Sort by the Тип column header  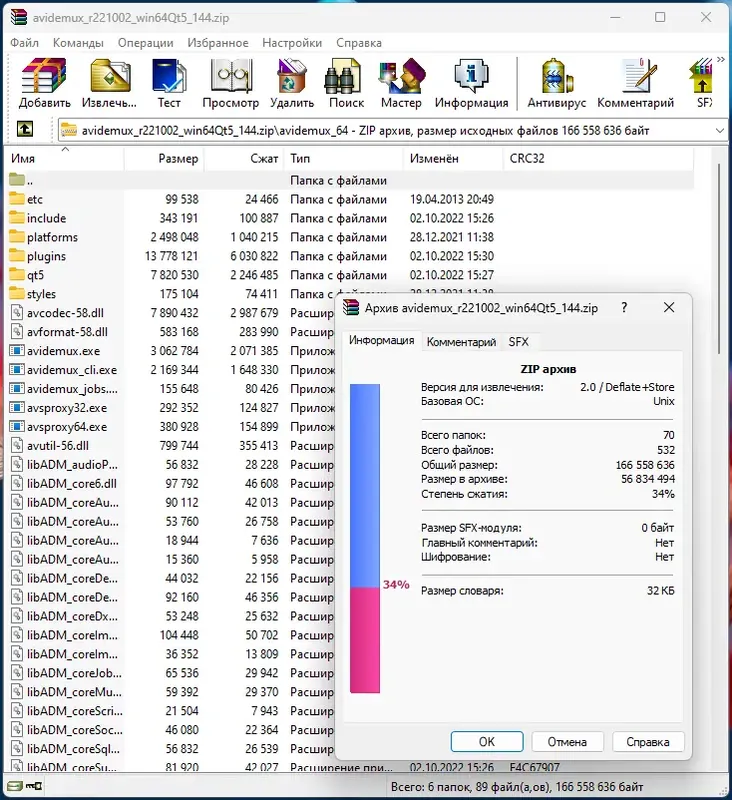point(343,159)
